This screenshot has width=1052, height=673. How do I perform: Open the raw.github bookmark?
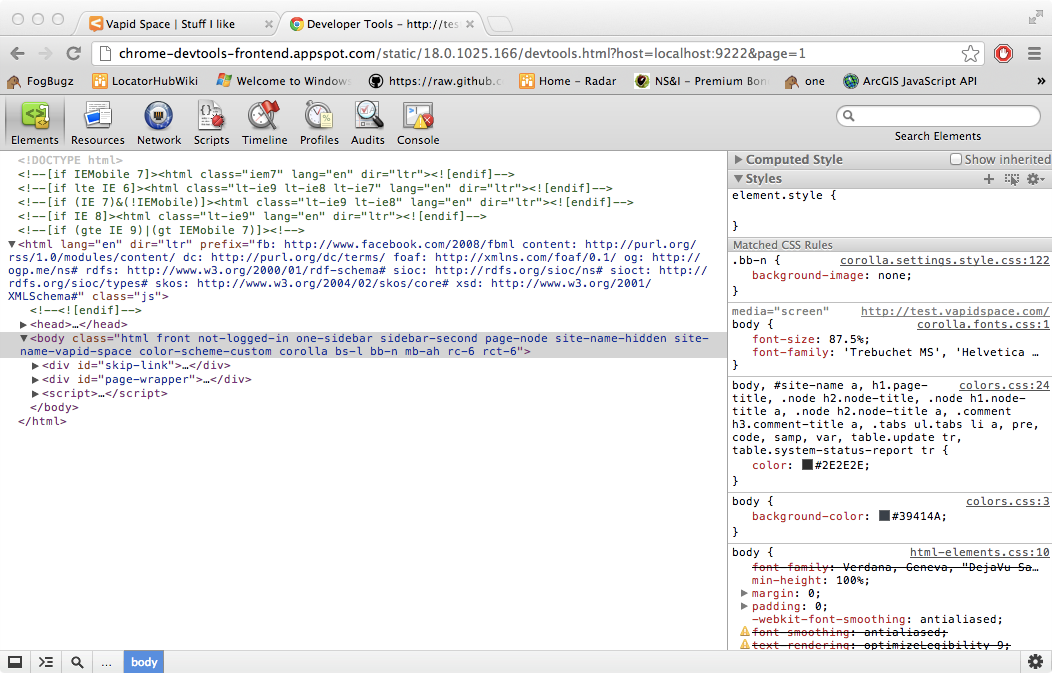coord(436,81)
